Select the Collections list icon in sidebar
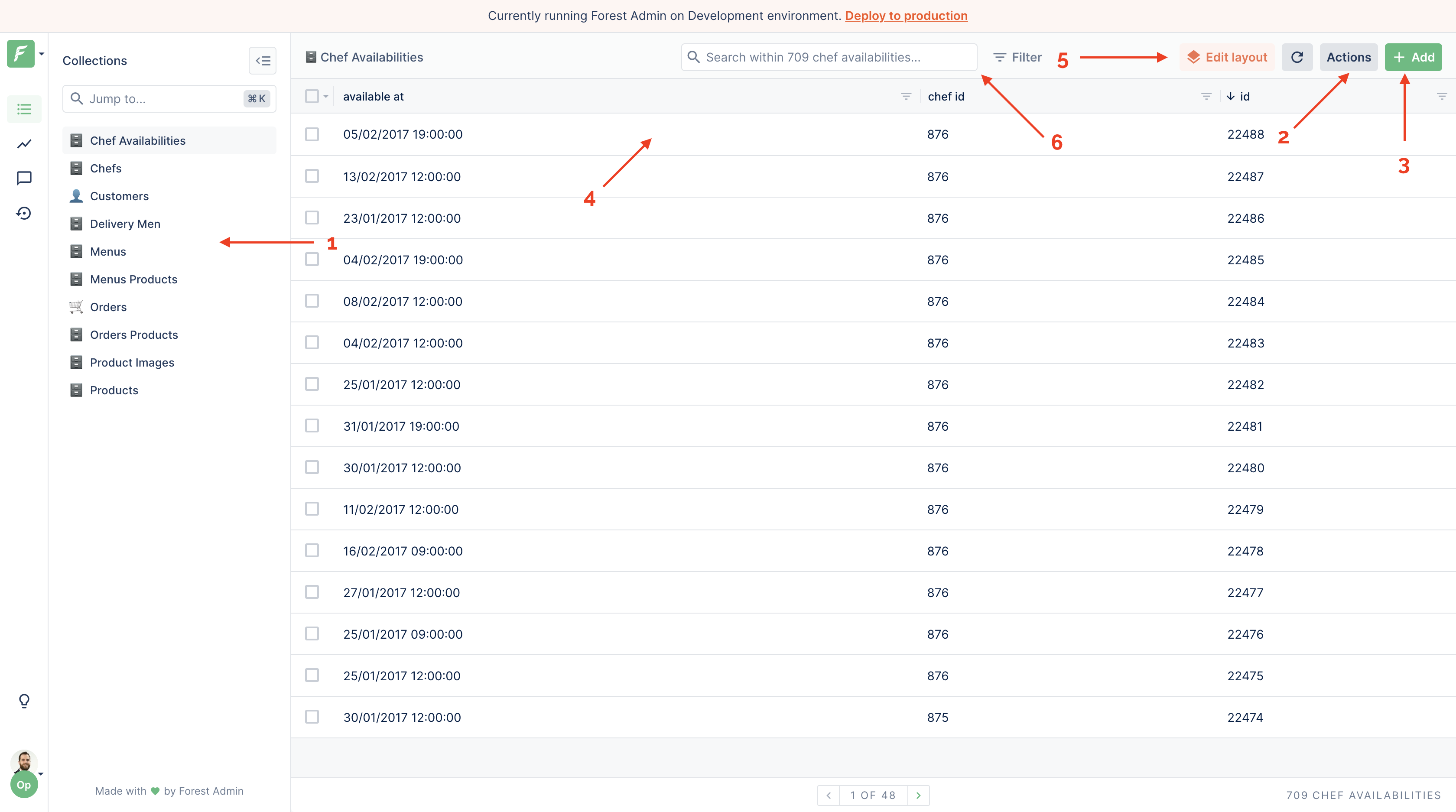This screenshot has height=812, width=1456. coord(24,108)
